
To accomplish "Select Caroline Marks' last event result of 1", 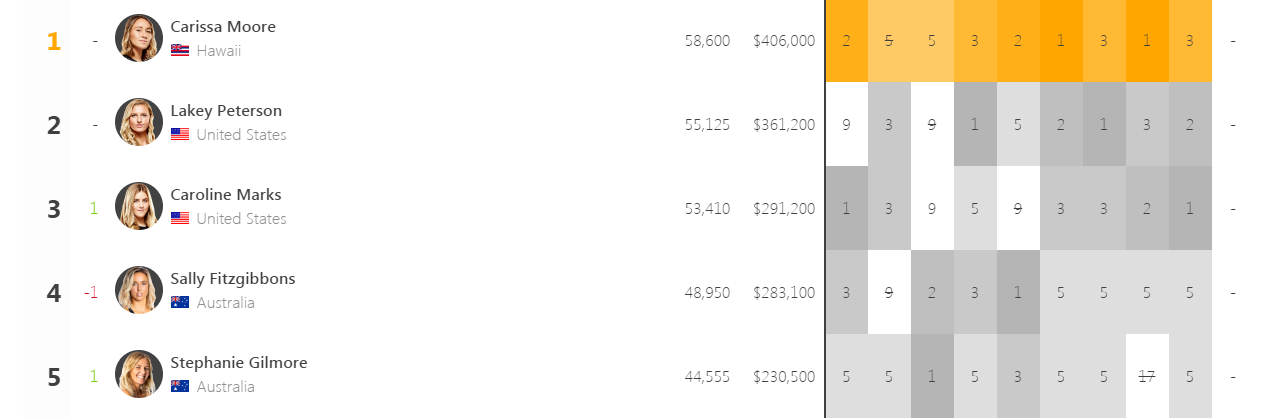I will (x=1190, y=208).
